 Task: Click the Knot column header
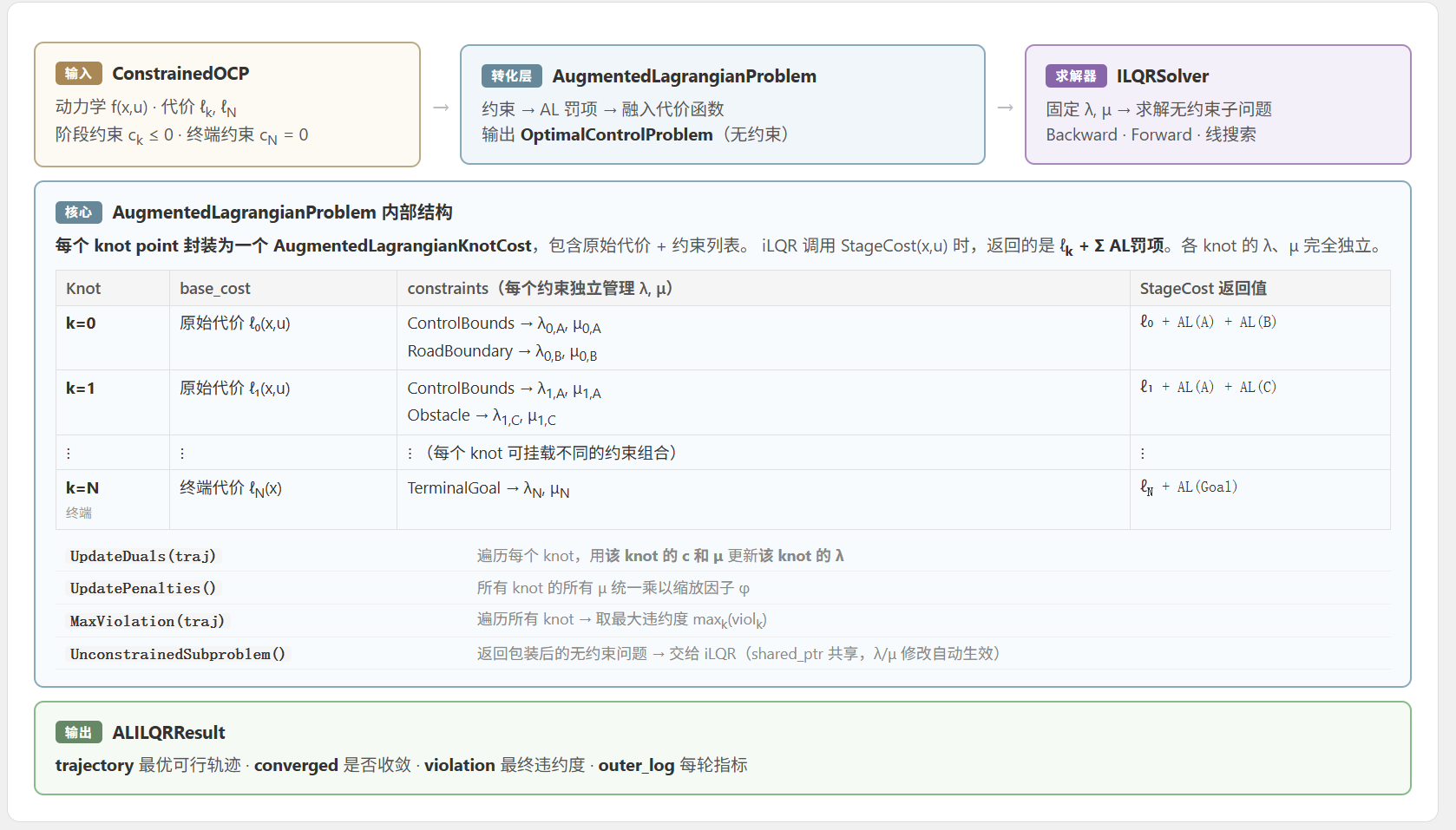[x=83, y=289]
